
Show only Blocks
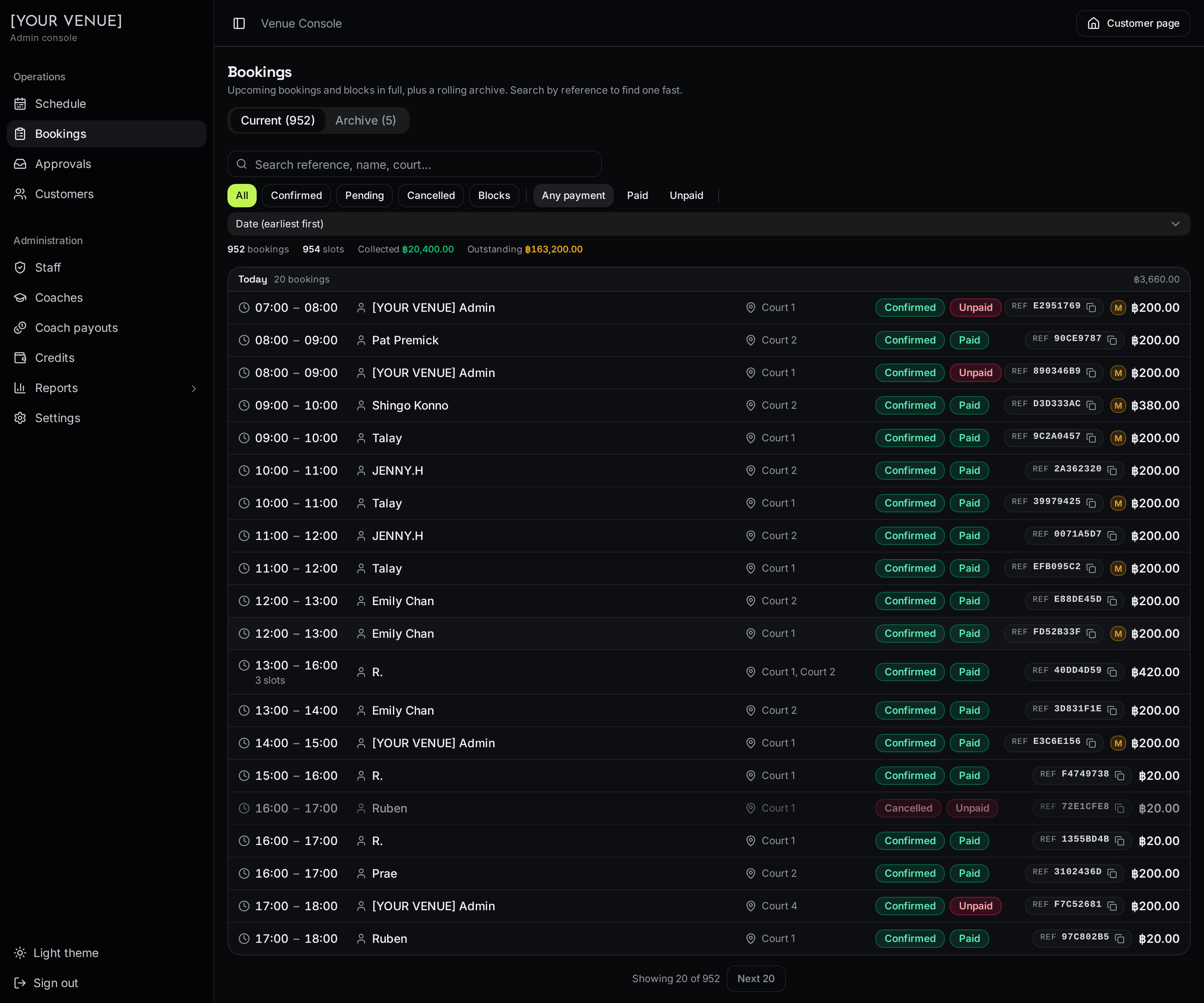coord(494,196)
